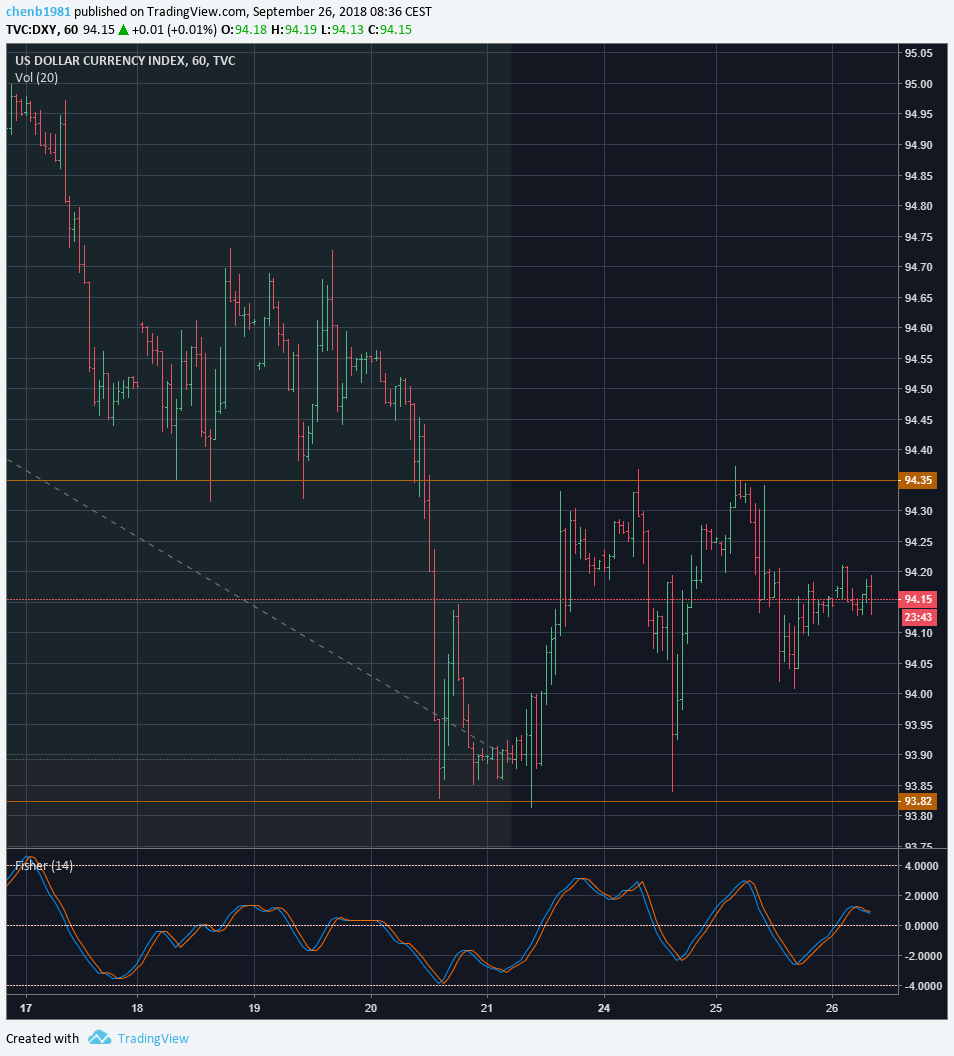This screenshot has height=1056, width=954.
Task: Click the 95.00 price scale label
Action: tap(918, 84)
